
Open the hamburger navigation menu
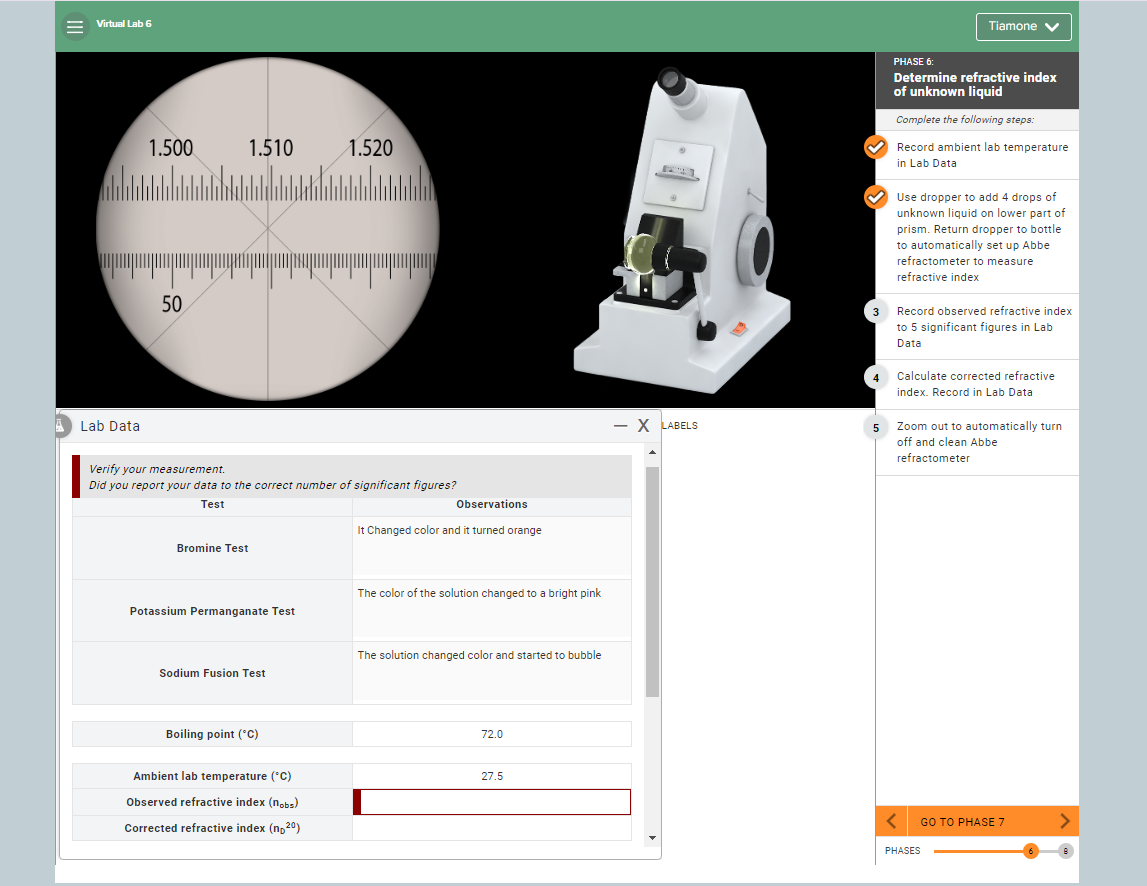(75, 27)
